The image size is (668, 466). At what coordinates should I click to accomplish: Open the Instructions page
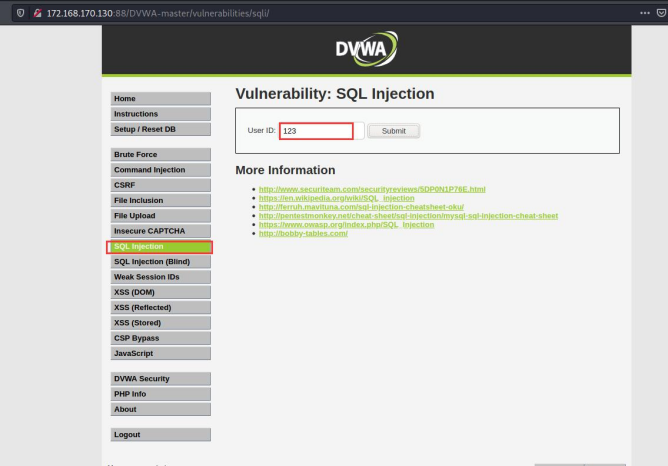coord(161,114)
